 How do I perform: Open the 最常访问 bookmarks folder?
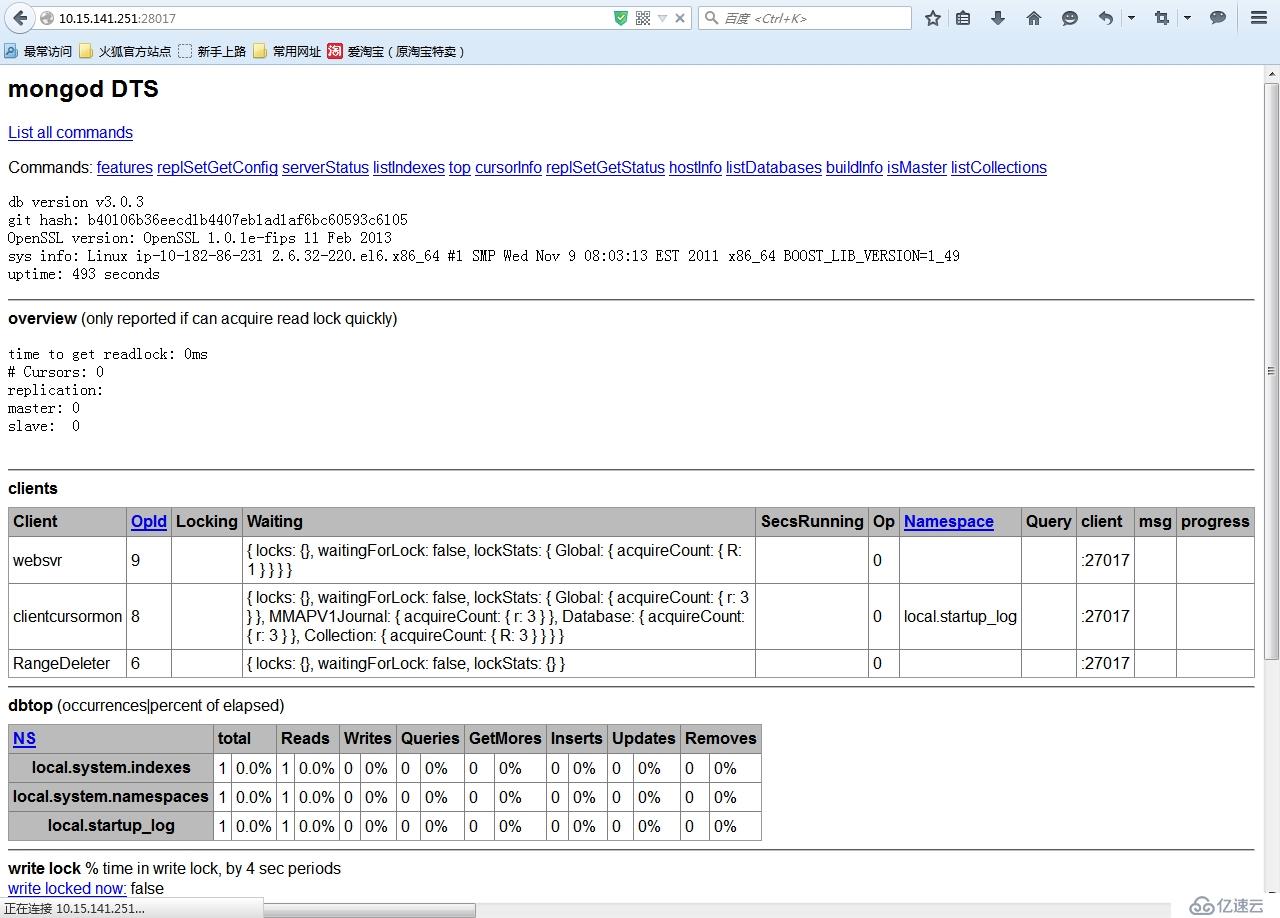(x=38, y=51)
